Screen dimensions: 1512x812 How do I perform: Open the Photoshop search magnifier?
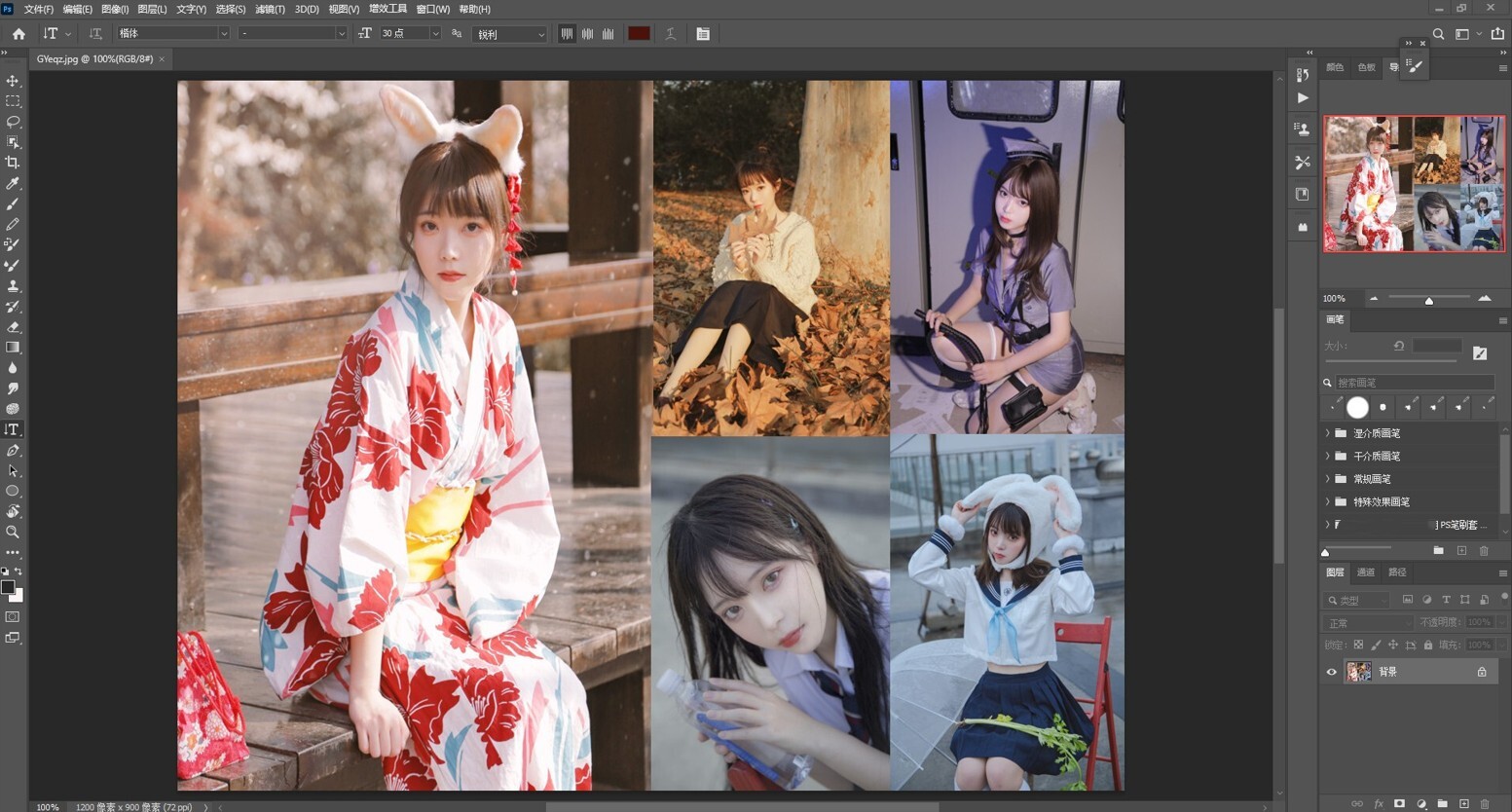1438,33
